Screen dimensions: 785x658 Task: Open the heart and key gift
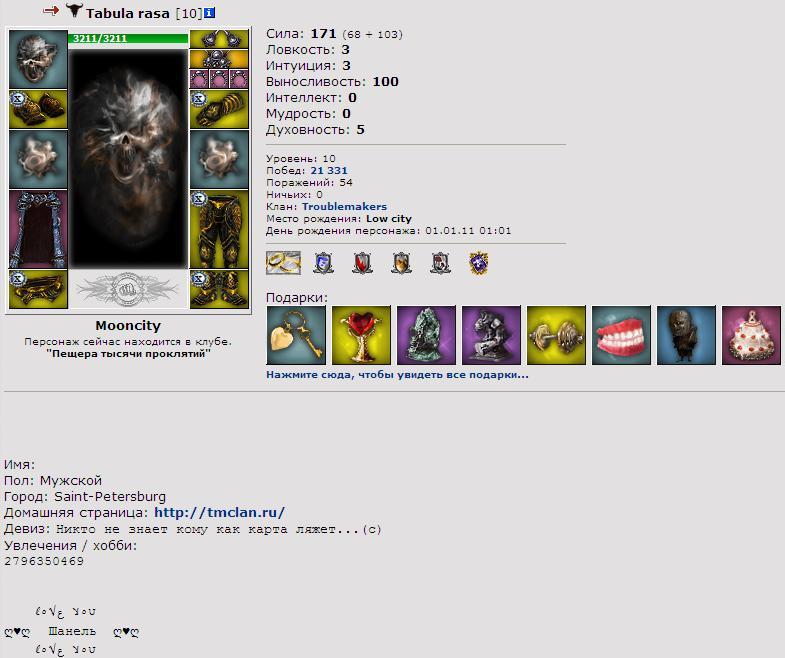296,335
